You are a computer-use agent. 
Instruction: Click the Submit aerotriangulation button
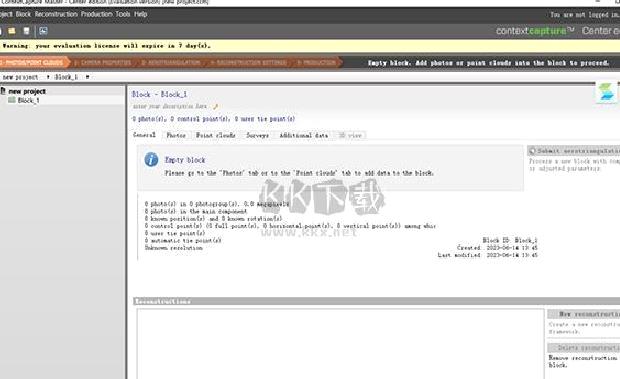pos(574,151)
